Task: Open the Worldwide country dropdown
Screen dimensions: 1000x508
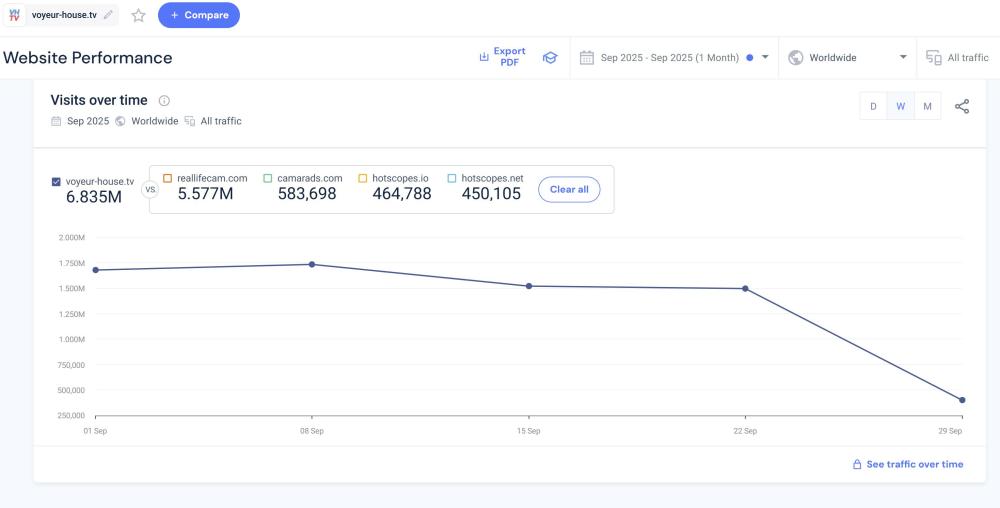Action: pyautogui.click(x=850, y=58)
